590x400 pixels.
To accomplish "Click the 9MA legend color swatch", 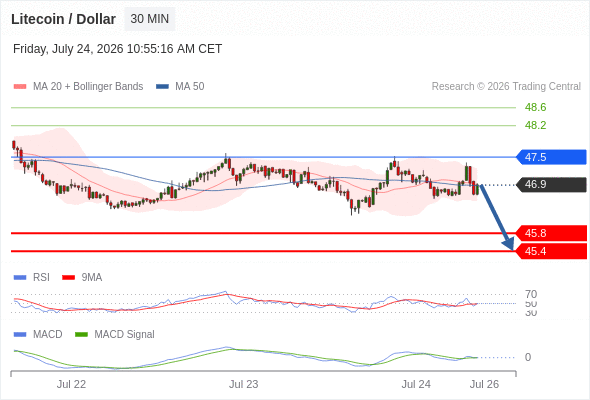I will (x=68, y=278).
